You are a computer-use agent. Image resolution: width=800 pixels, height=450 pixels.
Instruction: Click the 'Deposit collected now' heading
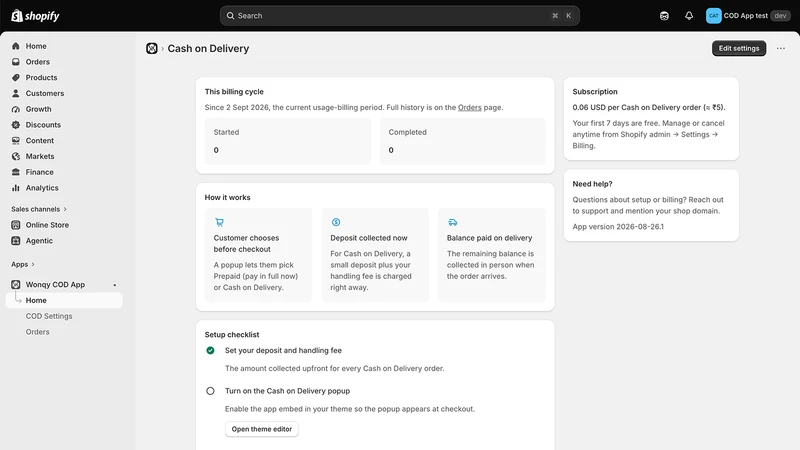coord(368,238)
